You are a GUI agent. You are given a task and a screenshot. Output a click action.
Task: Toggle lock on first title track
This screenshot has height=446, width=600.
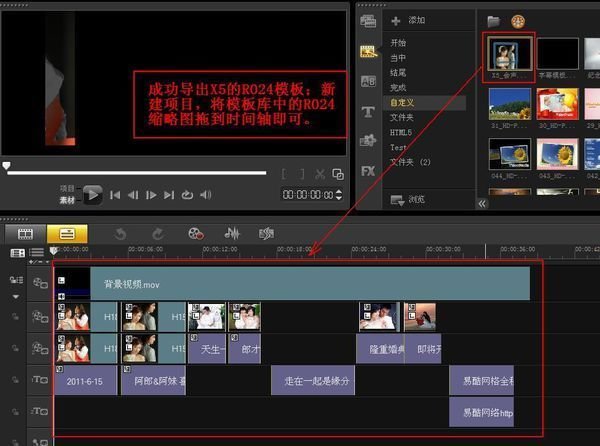click(15, 380)
